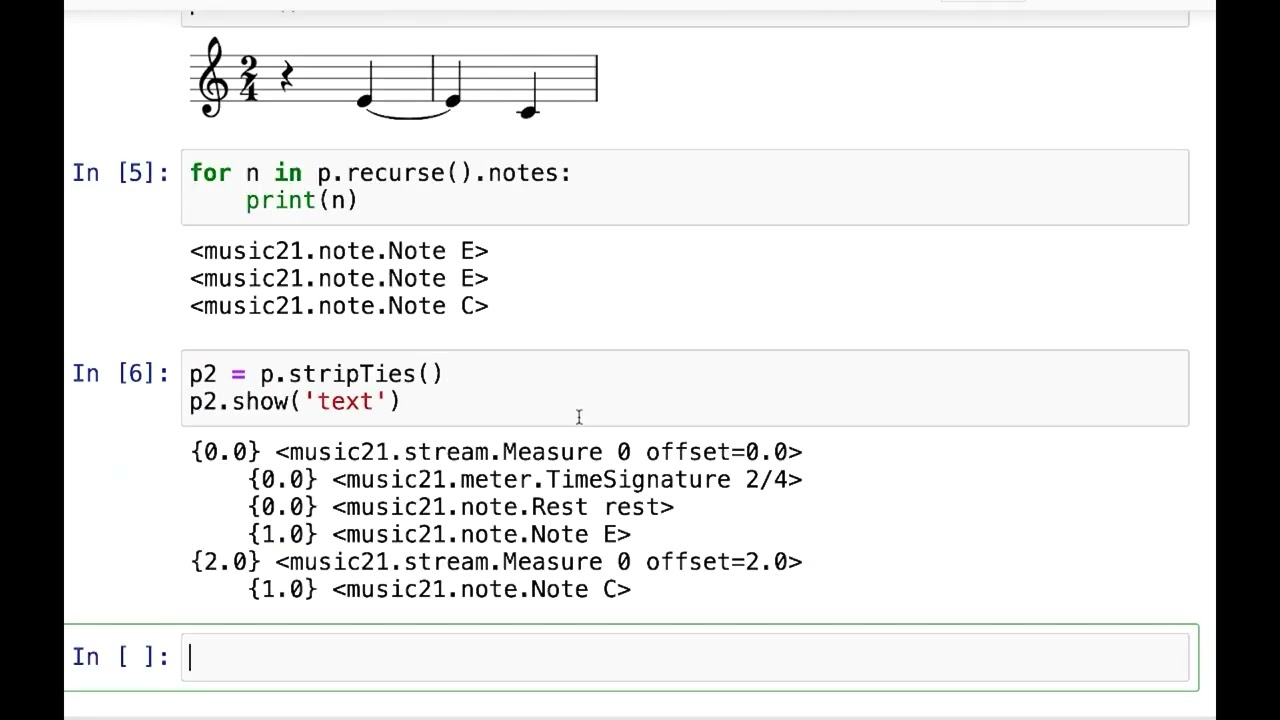1280x720 pixels.
Task: Place cursor on the print(n) line
Action: point(301,201)
